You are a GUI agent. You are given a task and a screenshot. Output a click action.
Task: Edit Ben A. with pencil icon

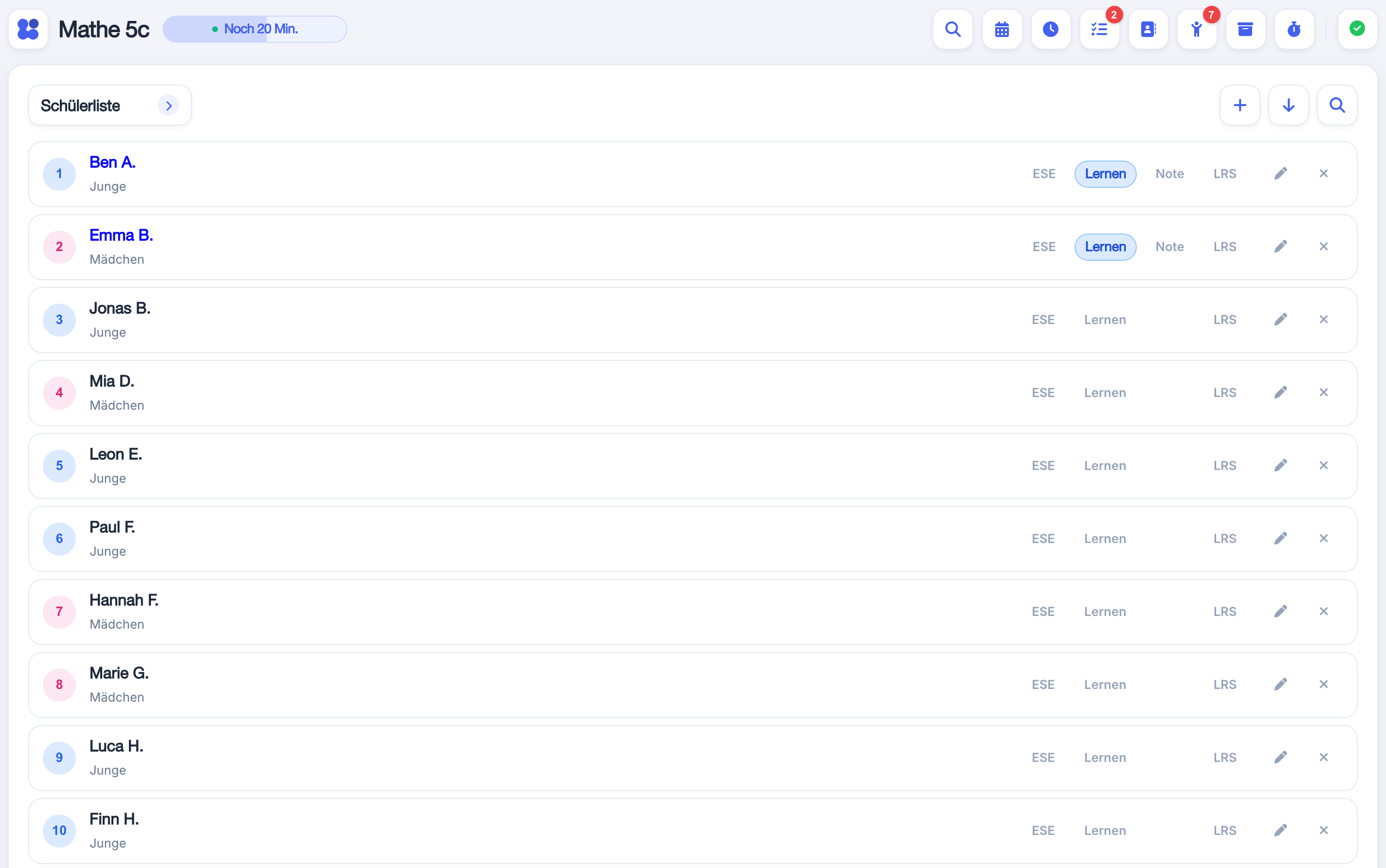click(x=1281, y=173)
